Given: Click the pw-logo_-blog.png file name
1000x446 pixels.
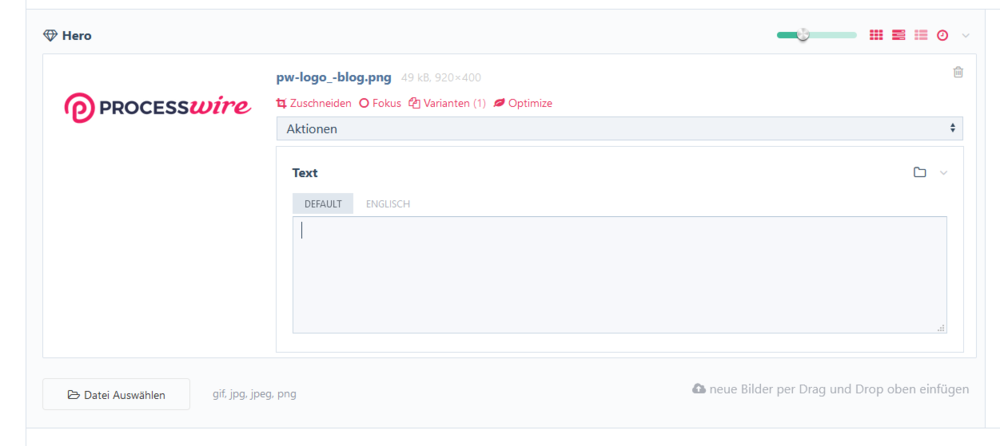Looking at the screenshot, I should point(334,78).
